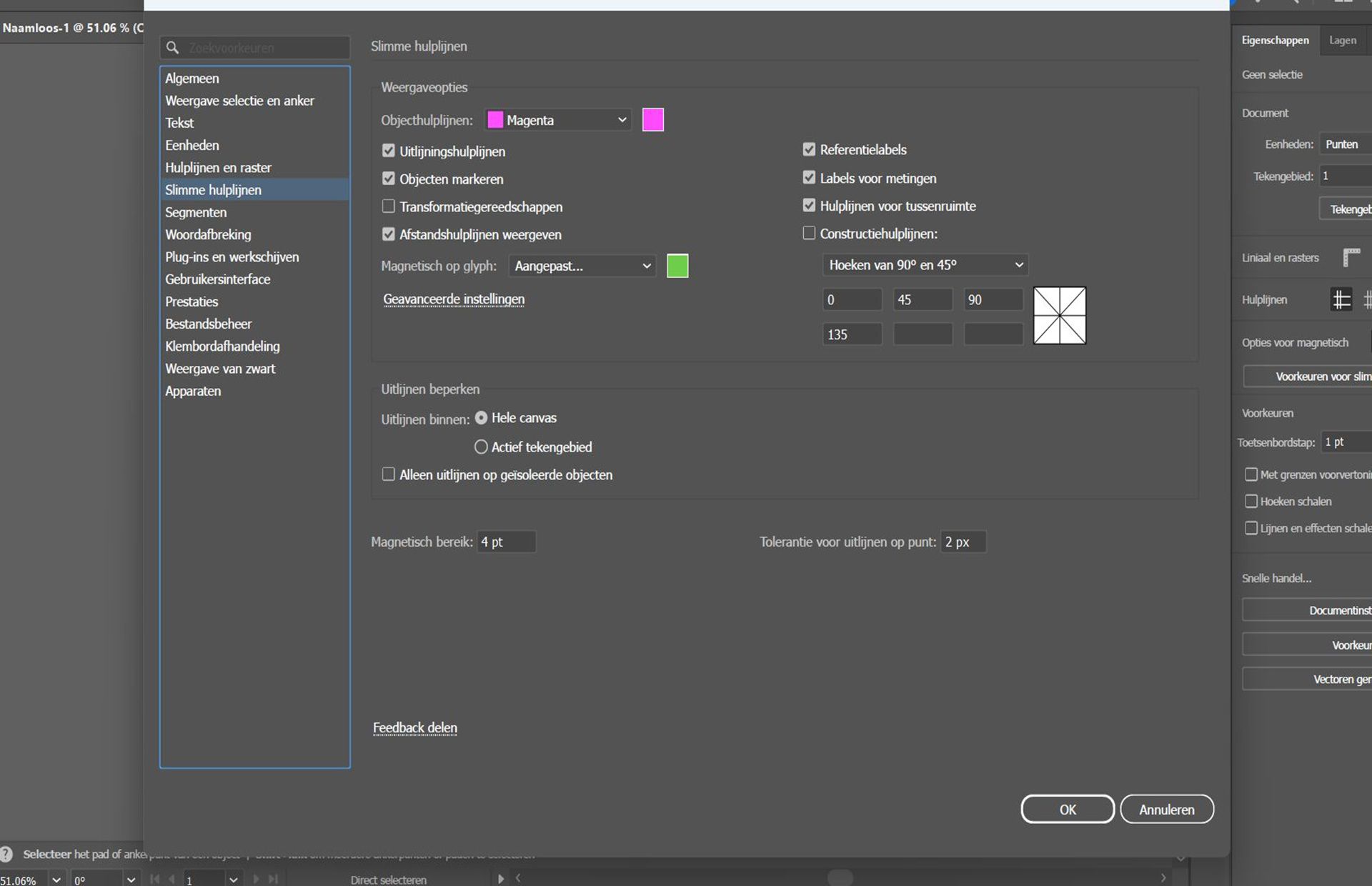Screen dimensions: 1372x886
Task: Switch to the Lagen panel tab
Action: pos(1342,41)
